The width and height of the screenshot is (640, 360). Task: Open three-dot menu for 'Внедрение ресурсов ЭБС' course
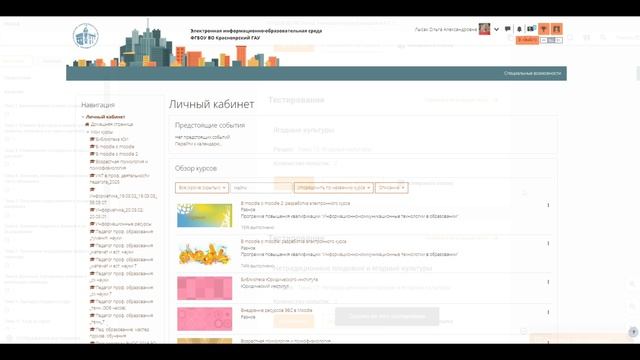point(548,313)
